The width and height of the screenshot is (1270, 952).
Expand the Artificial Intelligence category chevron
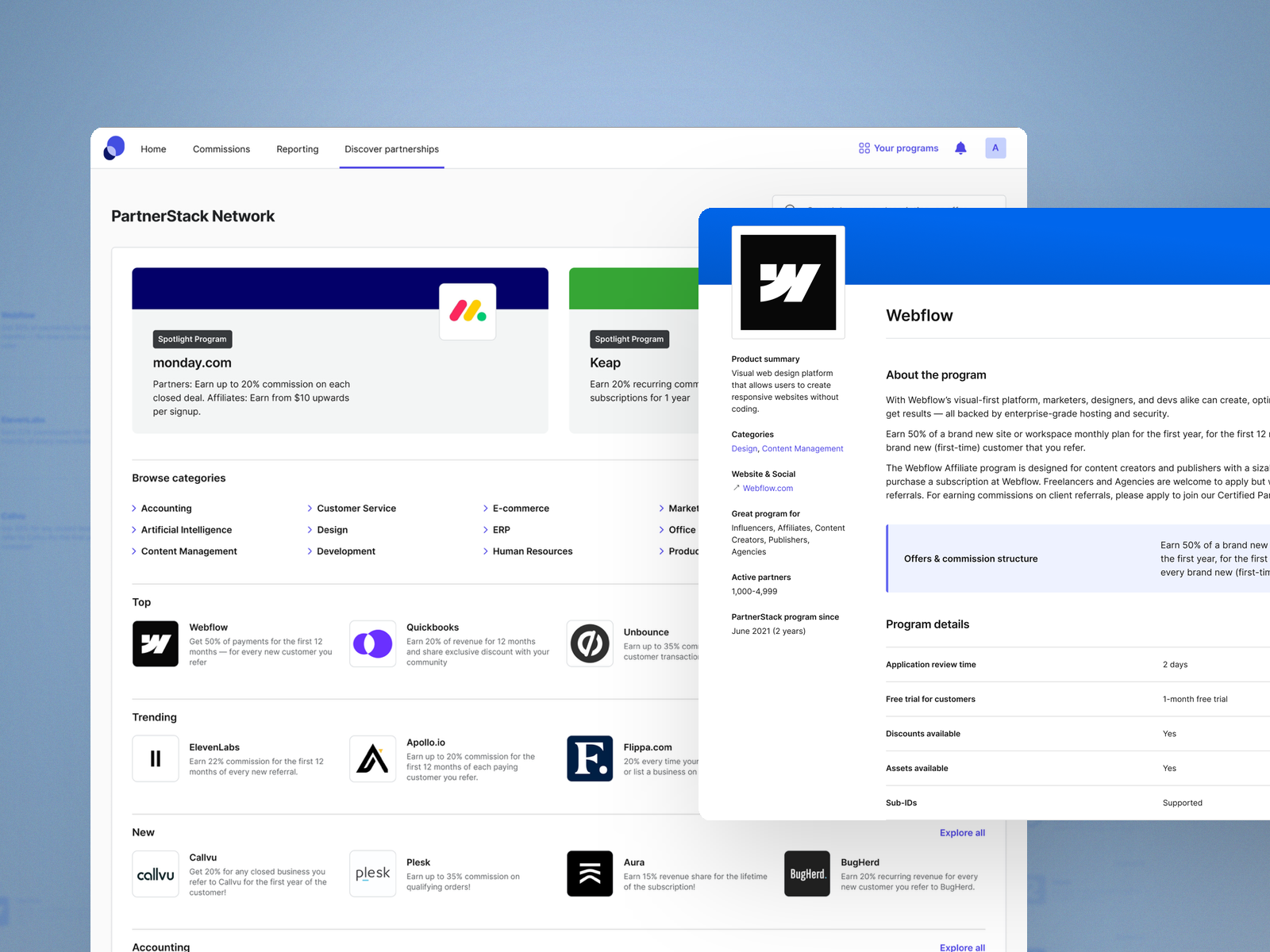click(134, 530)
